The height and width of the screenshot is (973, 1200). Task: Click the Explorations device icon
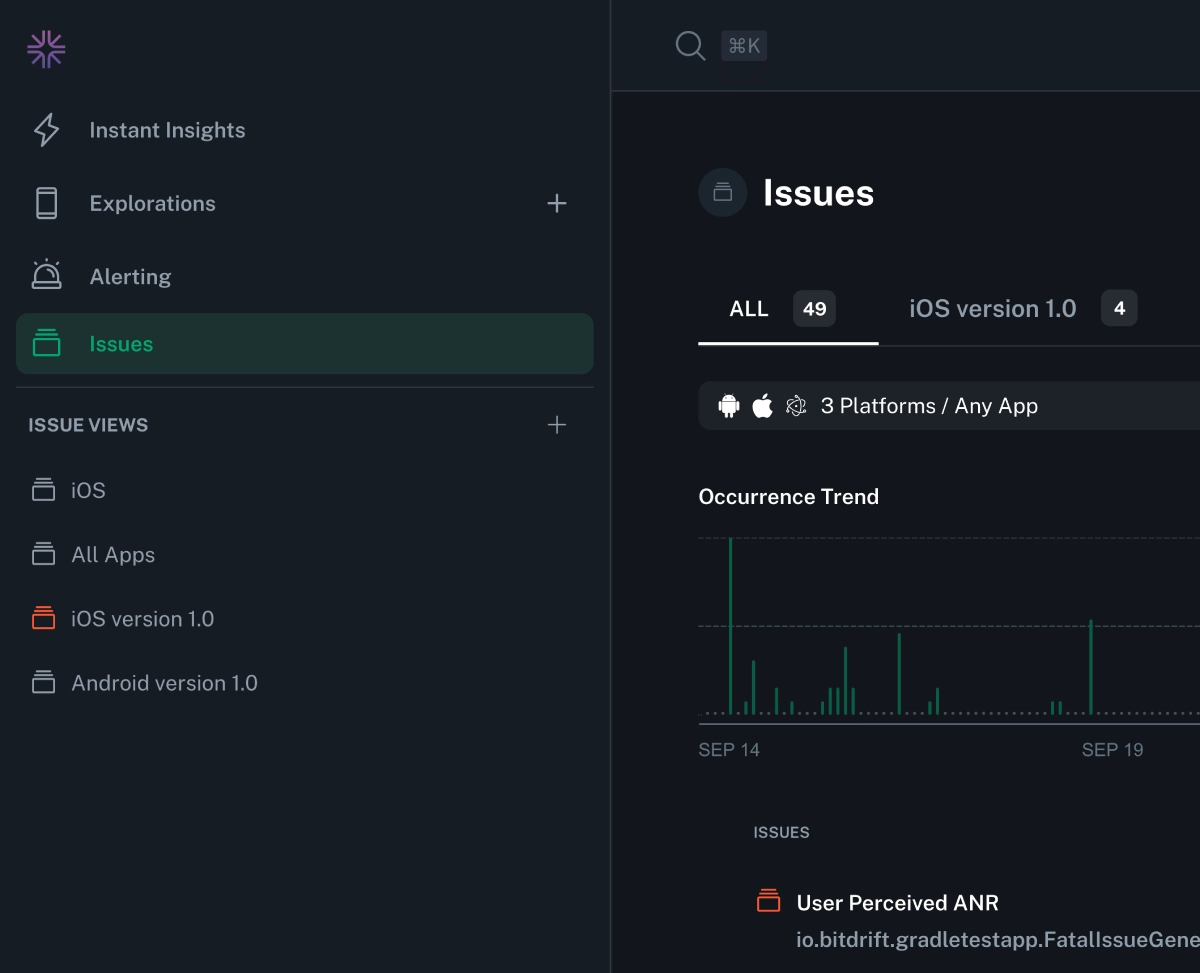click(x=46, y=202)
